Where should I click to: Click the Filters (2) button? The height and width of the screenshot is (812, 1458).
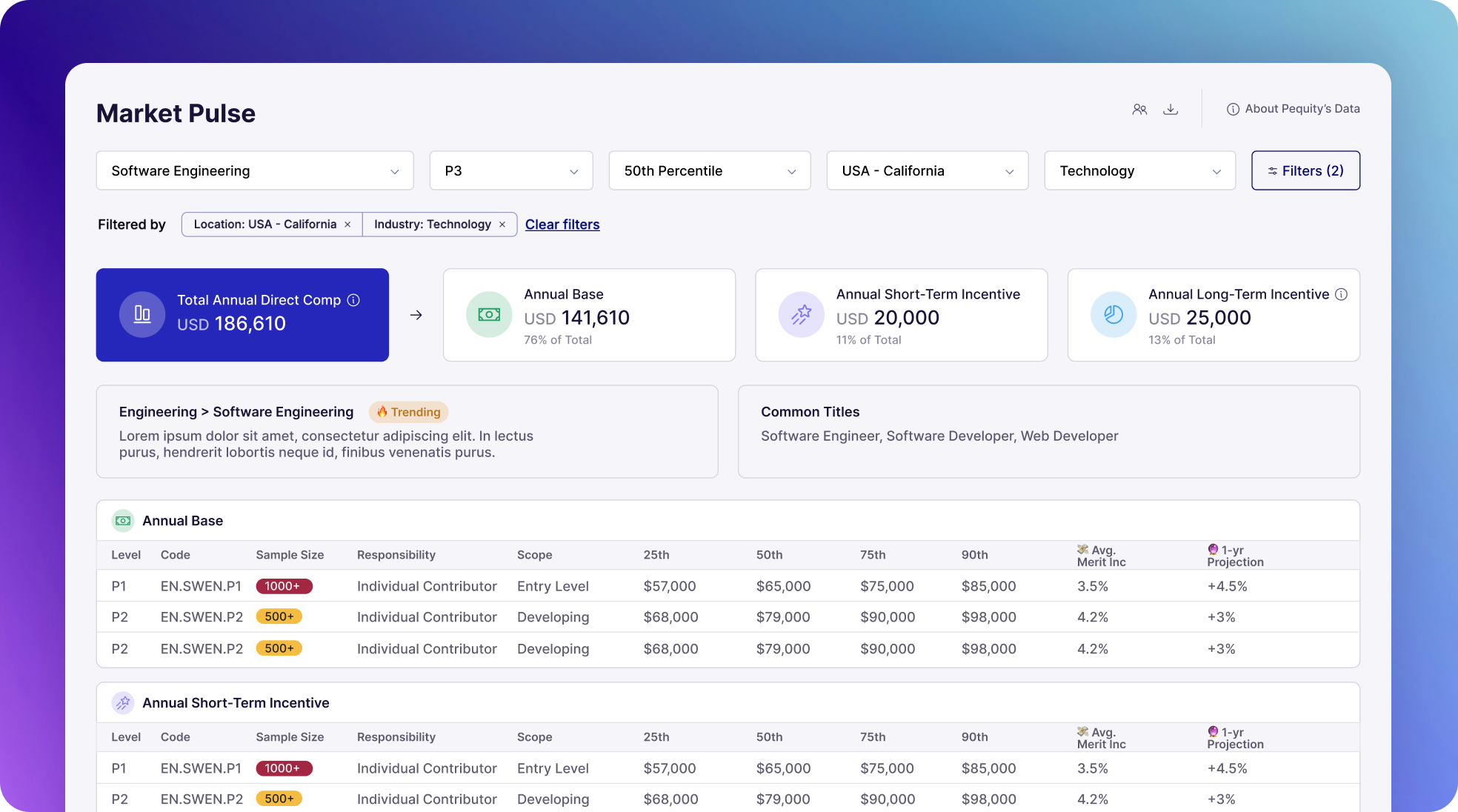pyautogui.click(x=1305, y=171)
